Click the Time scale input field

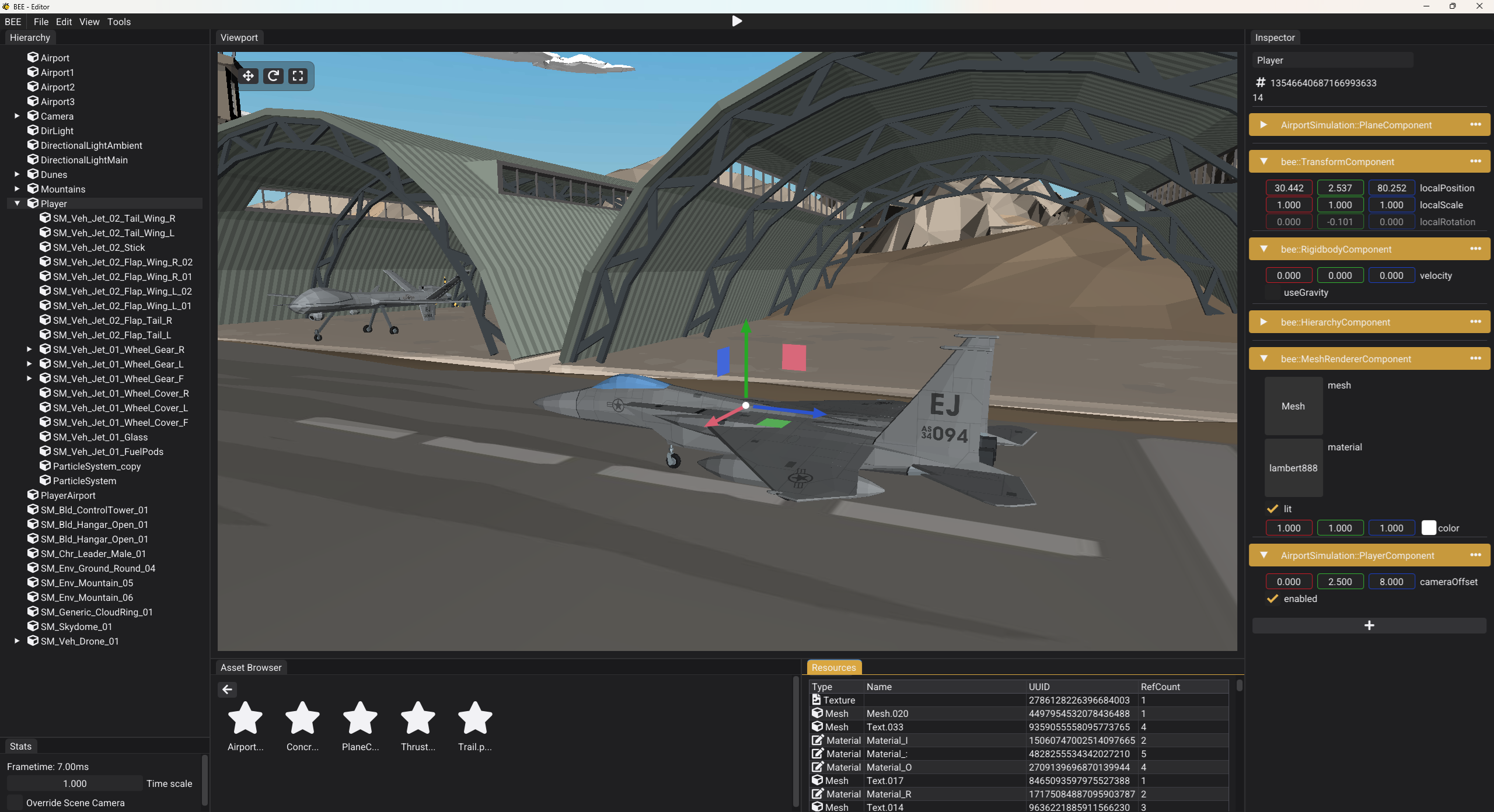pyautogui.click(x=74, y=783)
